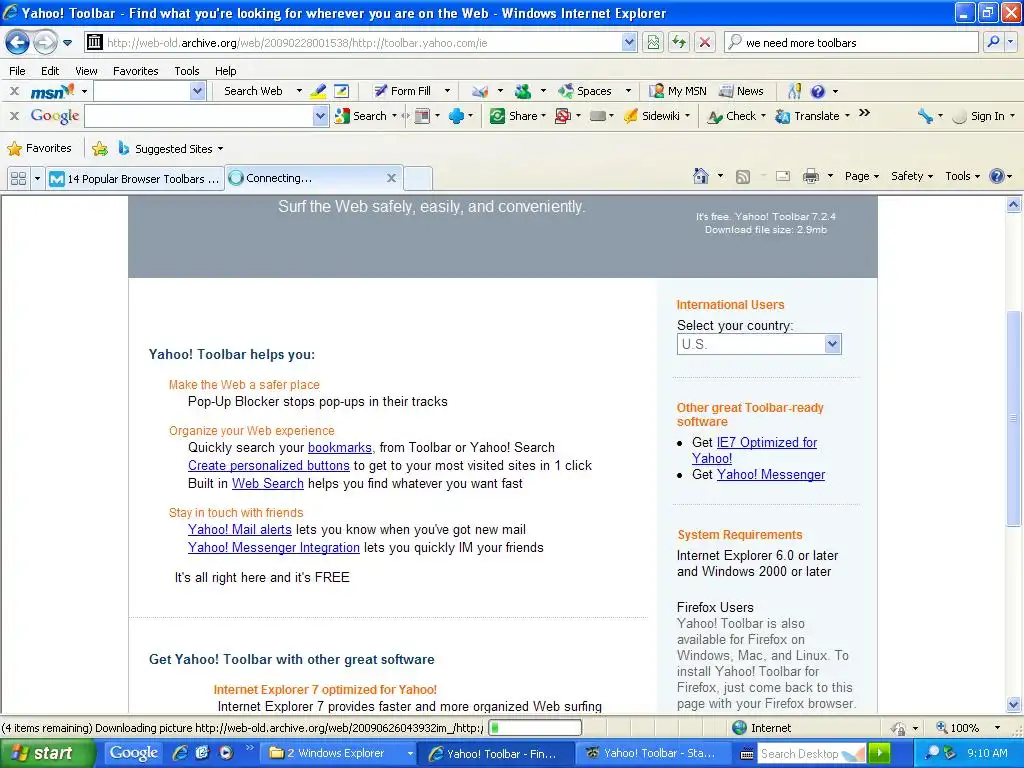Click the Windows Start button
The image size is (1024, 768).
(46, 753)
